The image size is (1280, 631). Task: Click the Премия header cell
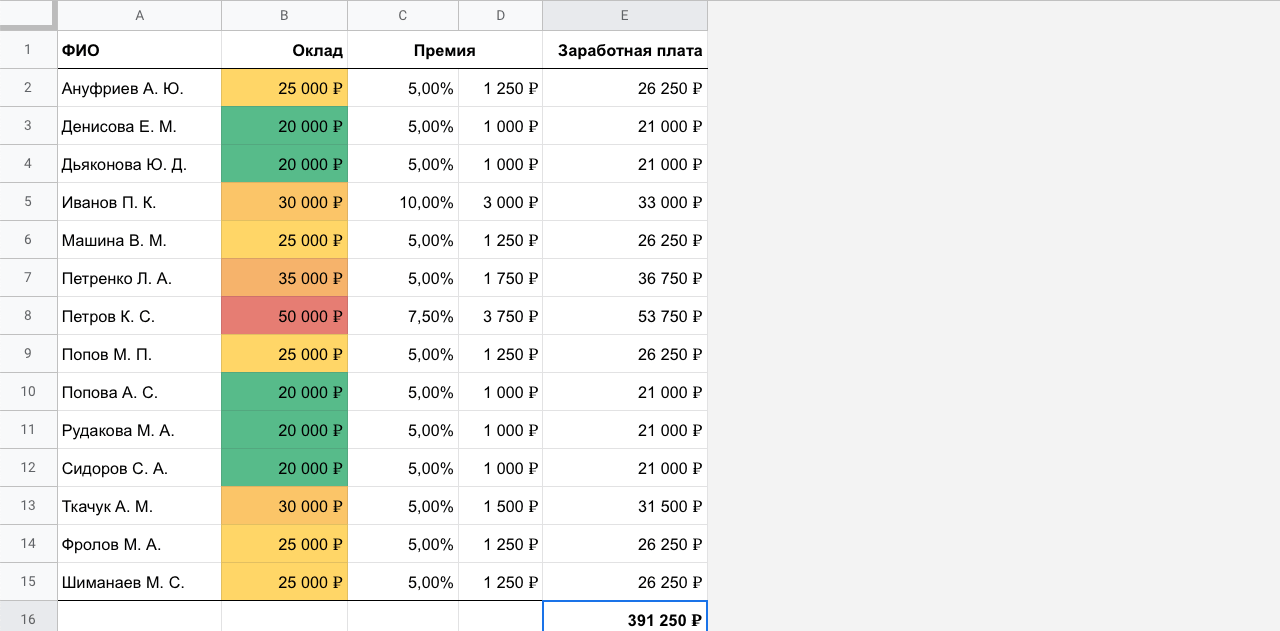pyautogui.click(x=445, y=50)
